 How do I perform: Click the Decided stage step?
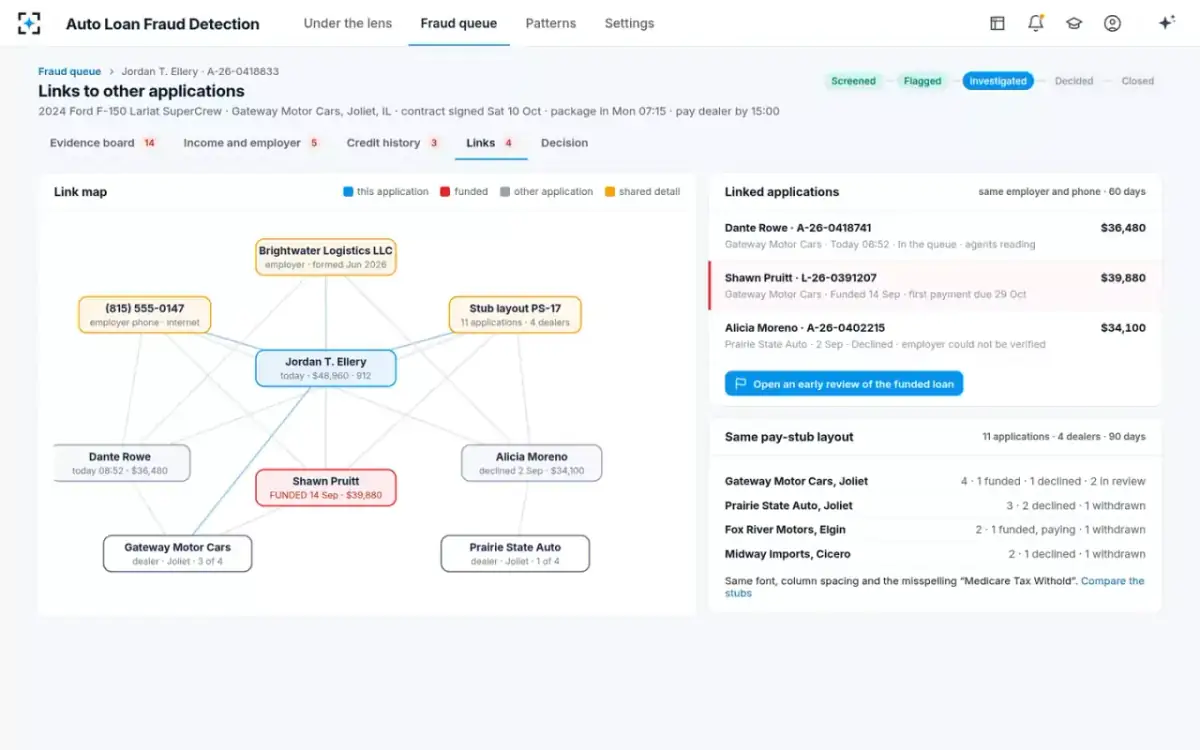coord(1074,81)
